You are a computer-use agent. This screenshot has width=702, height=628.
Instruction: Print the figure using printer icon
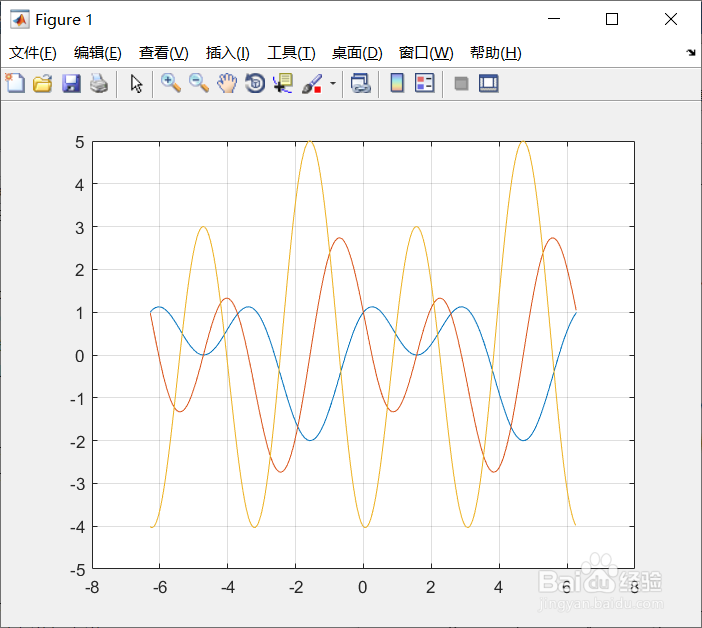tap(99, 84)
